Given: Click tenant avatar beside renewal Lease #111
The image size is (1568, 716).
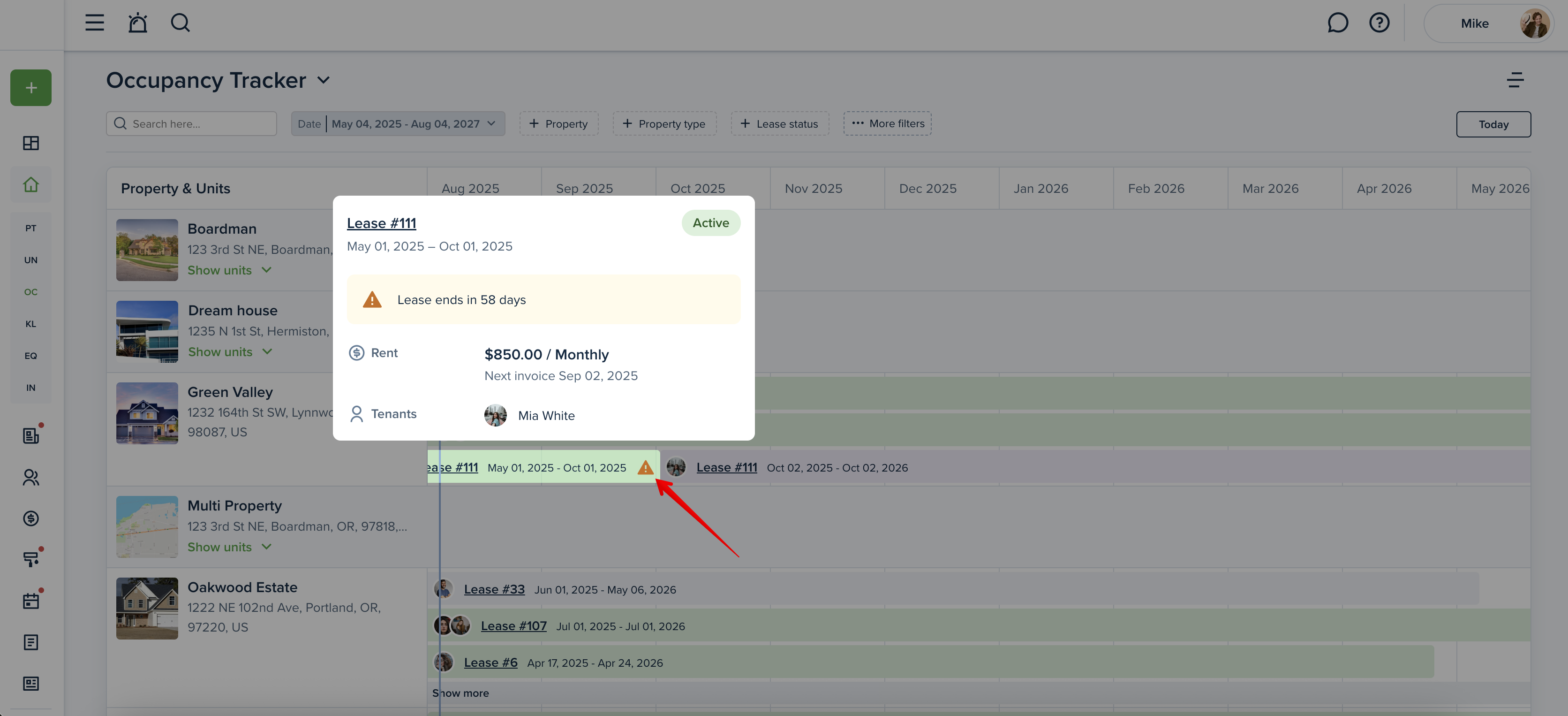Looking at the screenshot, I should pos(676,468).
